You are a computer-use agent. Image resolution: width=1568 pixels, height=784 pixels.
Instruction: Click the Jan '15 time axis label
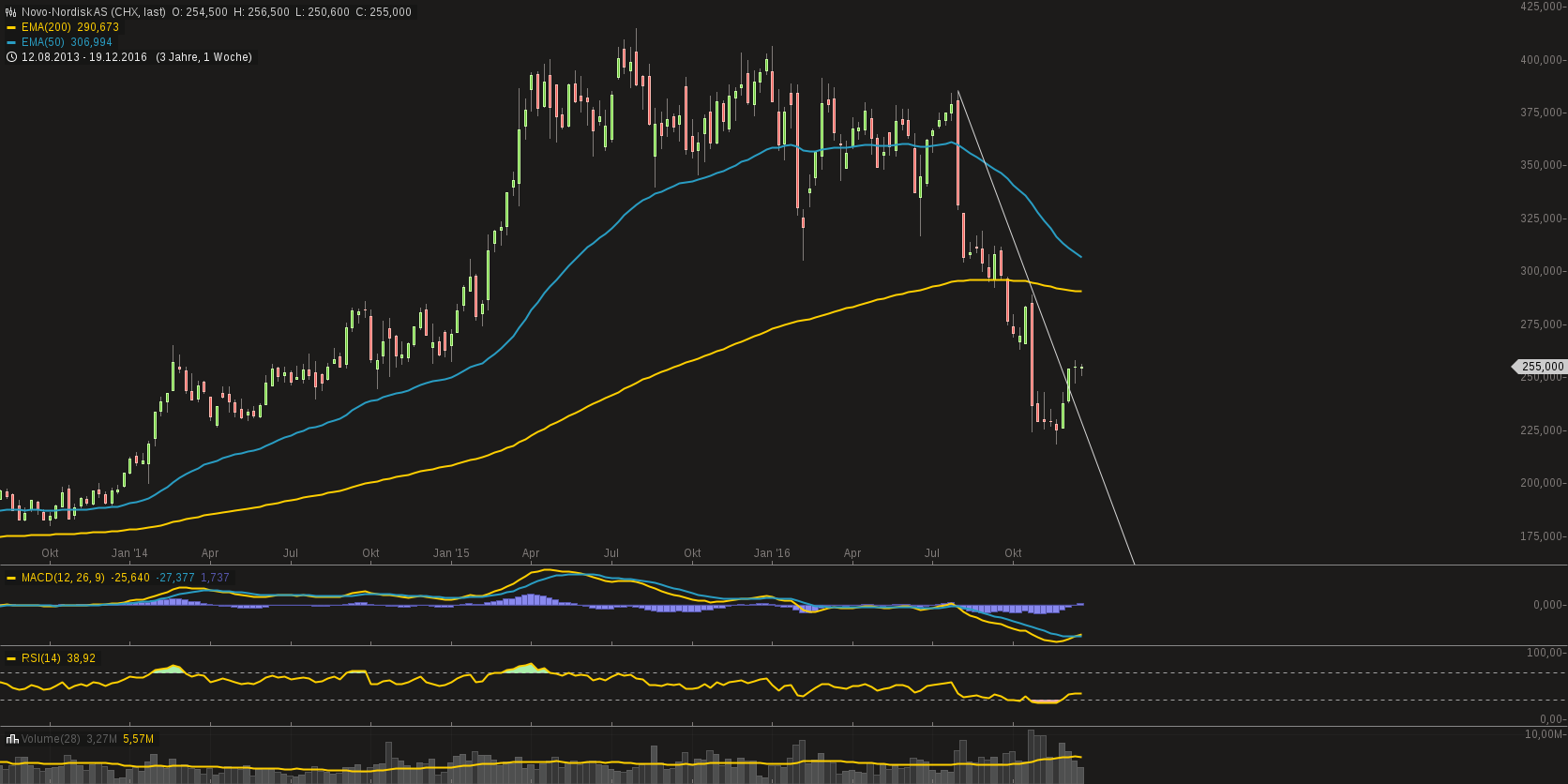451,553
